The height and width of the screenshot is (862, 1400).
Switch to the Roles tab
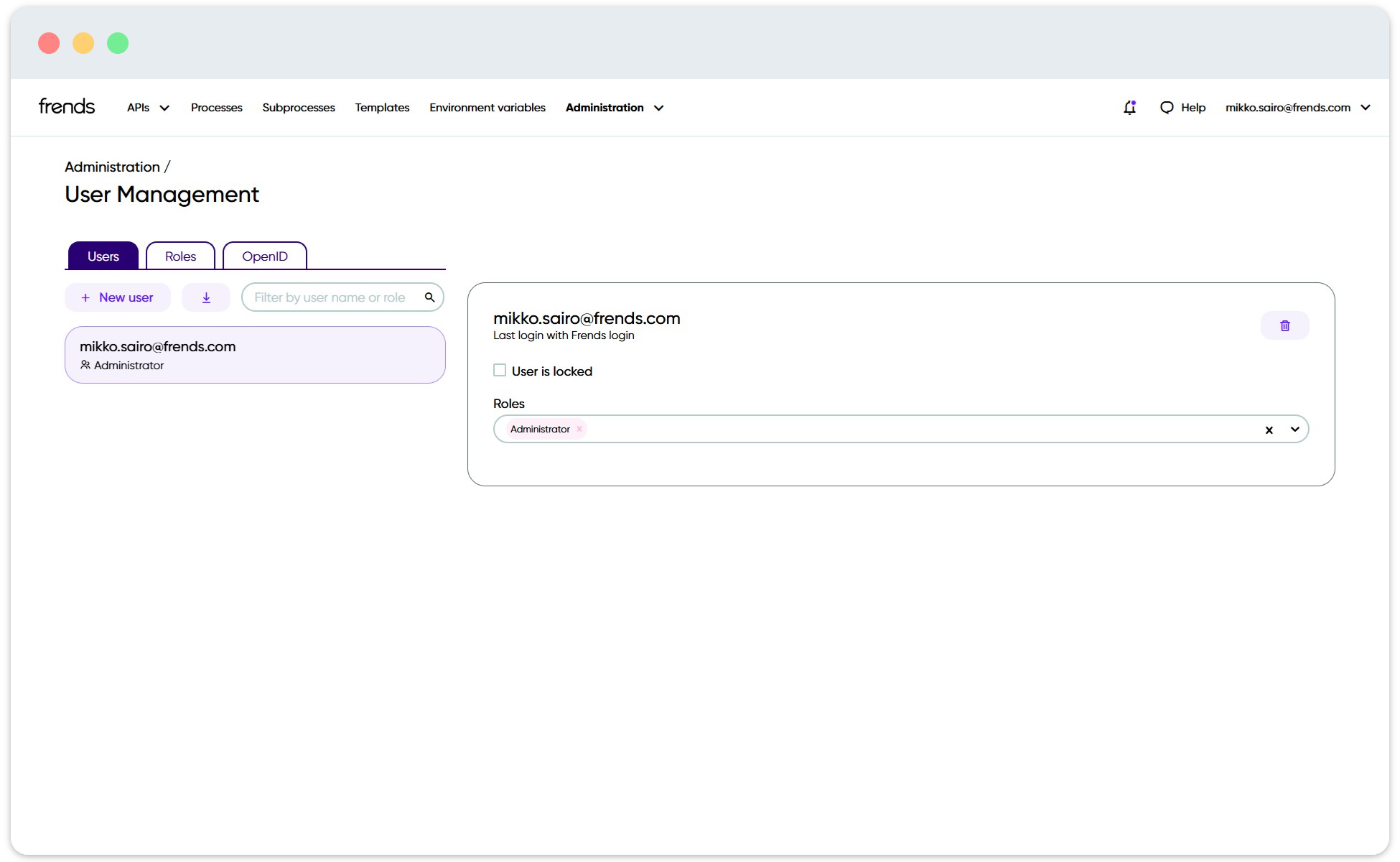tap(180, 256)
